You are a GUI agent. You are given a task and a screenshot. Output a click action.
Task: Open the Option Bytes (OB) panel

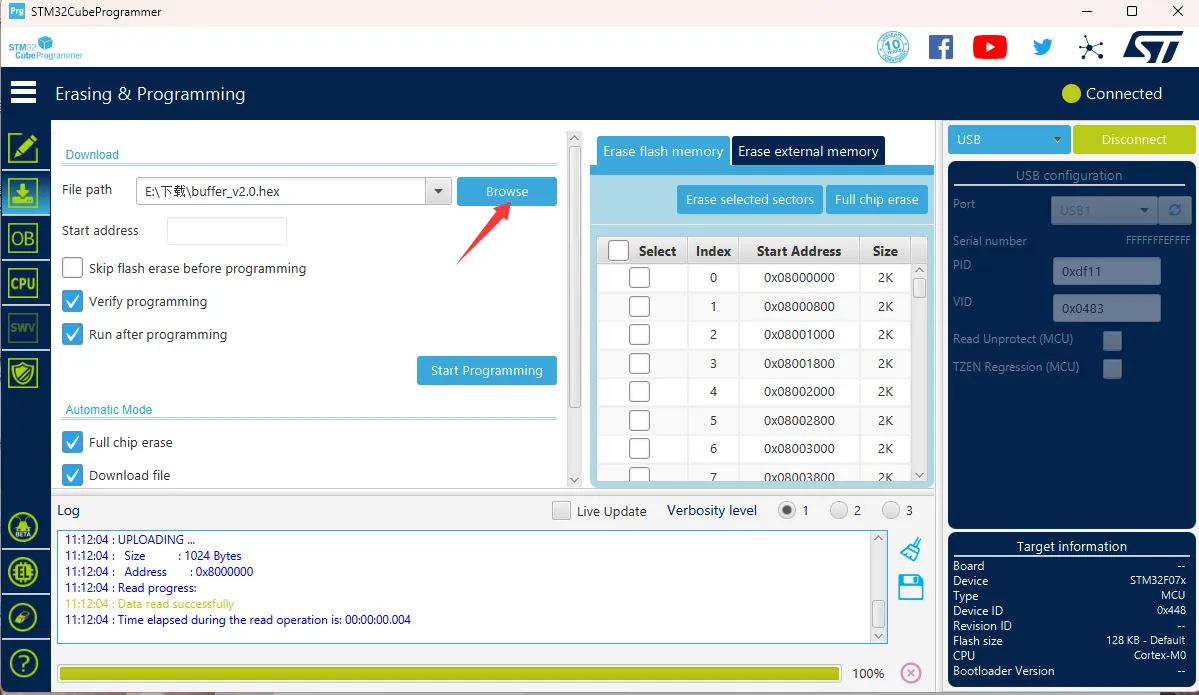(x=22, y=238)
